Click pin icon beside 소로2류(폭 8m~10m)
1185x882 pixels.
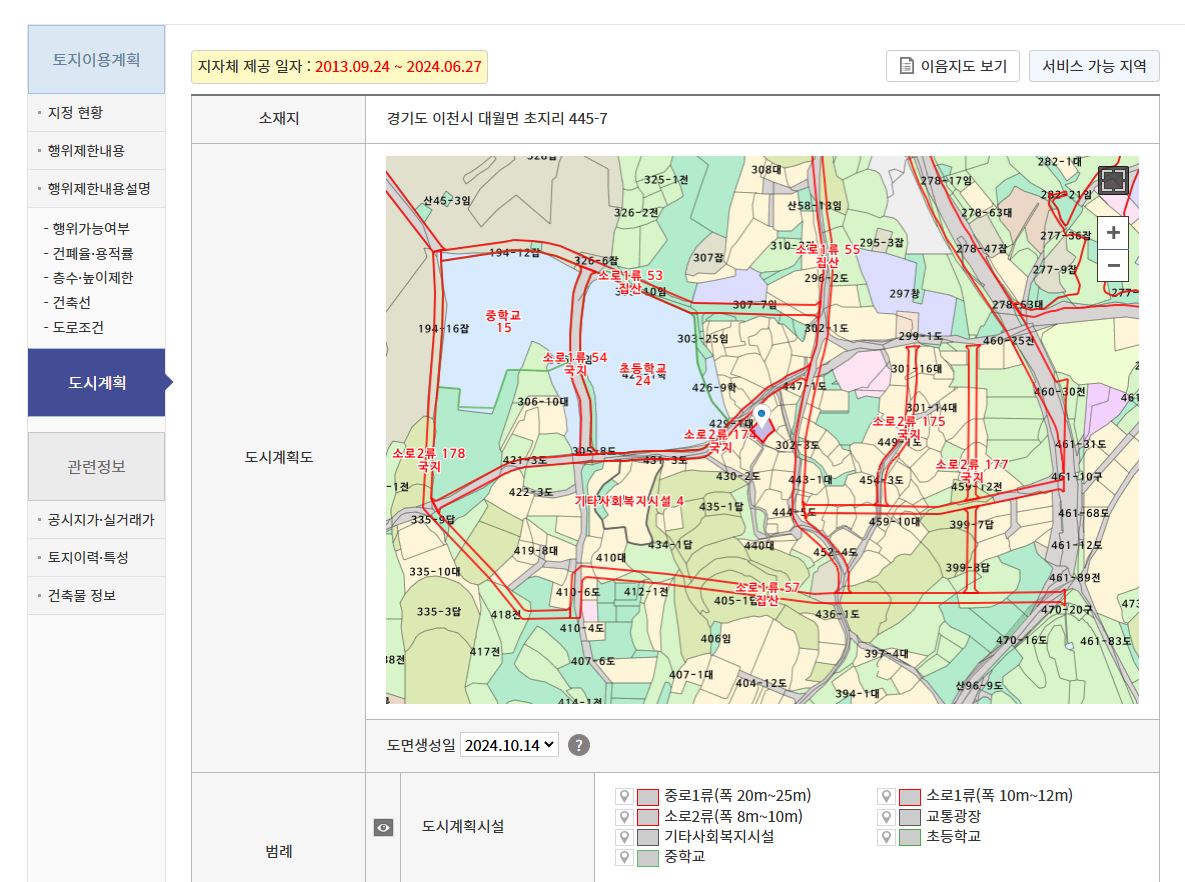pyautogui.click(x=624, y=816)
